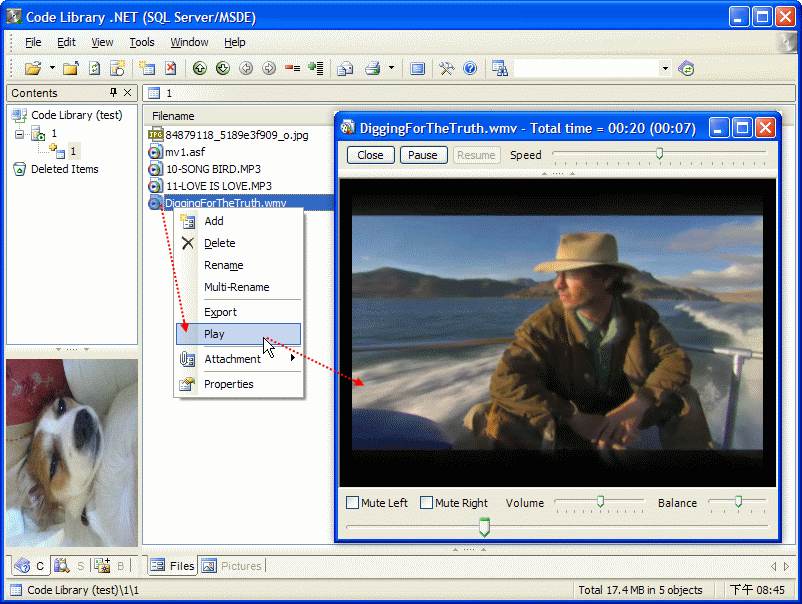
Task: Close the Contents panel
Action: click(128, 93)
